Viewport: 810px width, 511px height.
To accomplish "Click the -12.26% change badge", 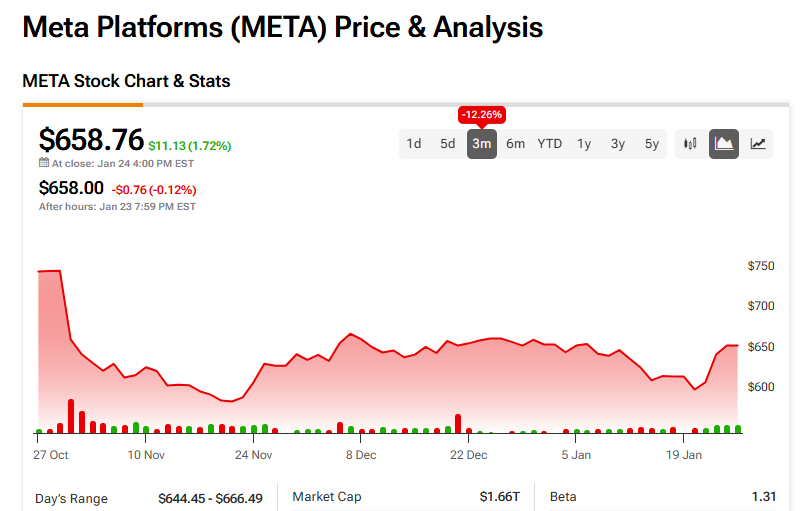I will (481, 114).
